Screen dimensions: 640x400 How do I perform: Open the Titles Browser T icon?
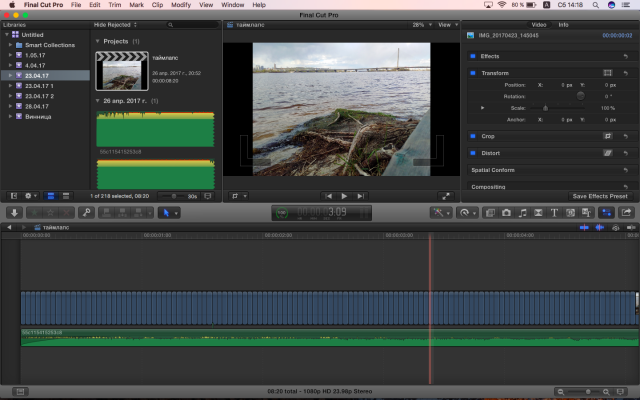pyautogui.click(x=554, y=213)
